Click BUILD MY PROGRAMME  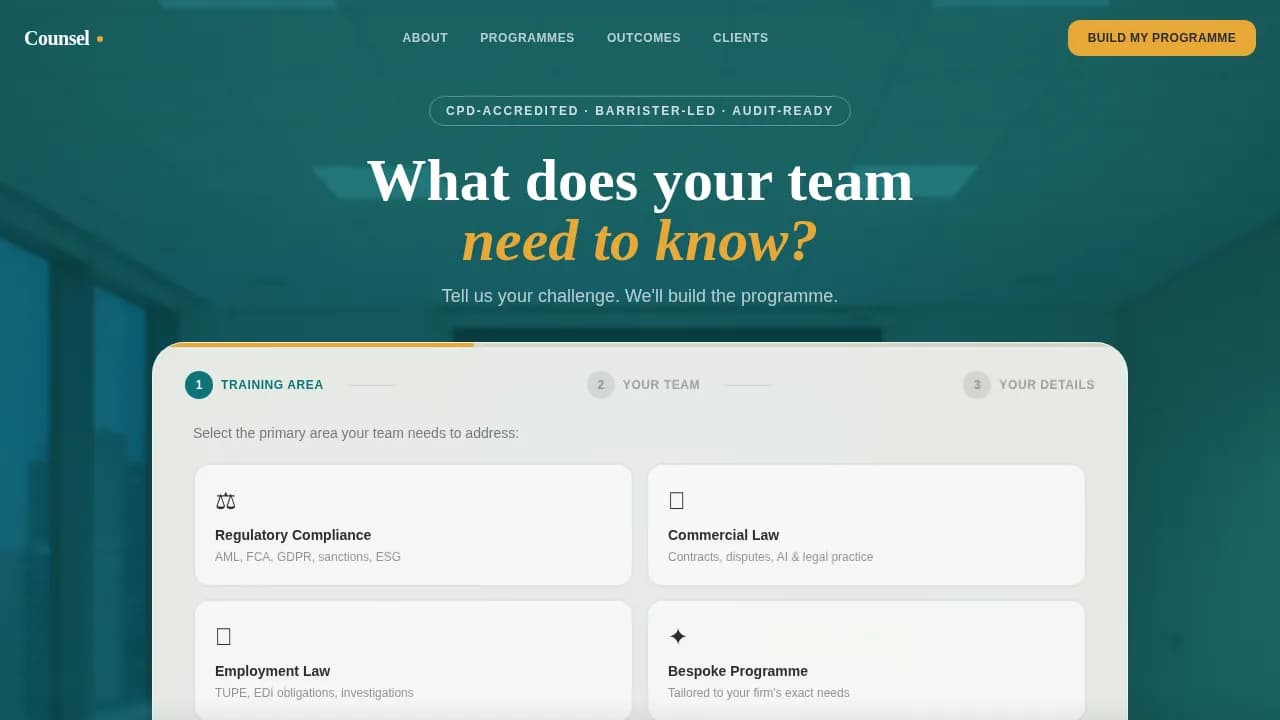click(1161, 37)
